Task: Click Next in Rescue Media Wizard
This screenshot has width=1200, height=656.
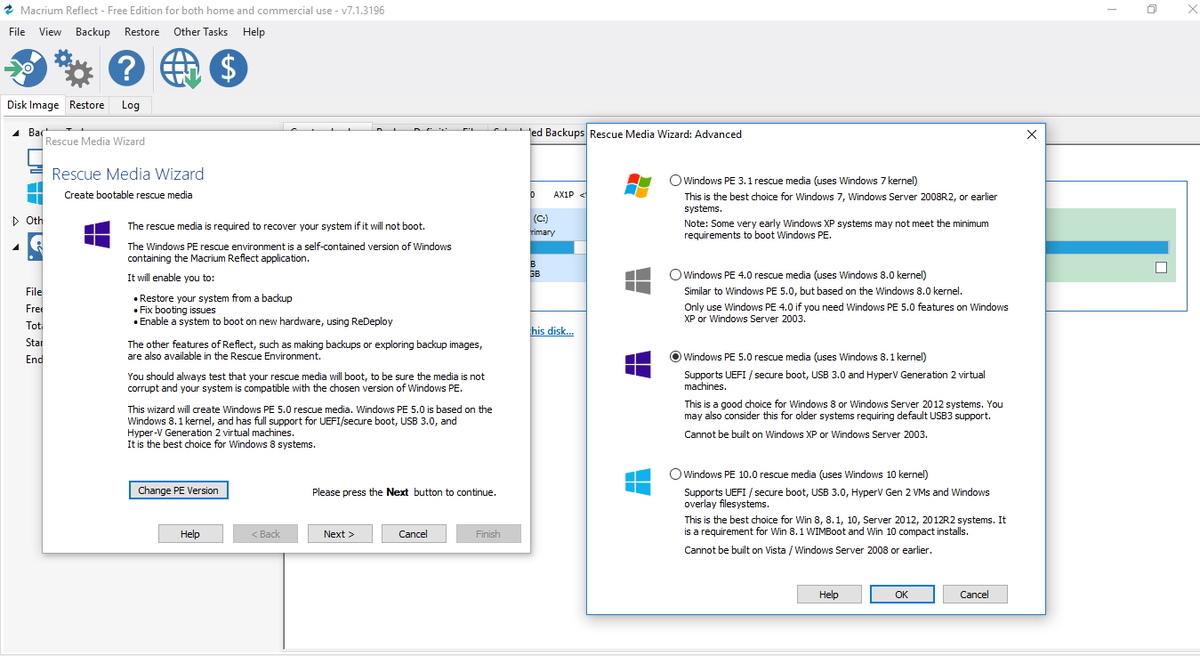Action: coord(339,534)
